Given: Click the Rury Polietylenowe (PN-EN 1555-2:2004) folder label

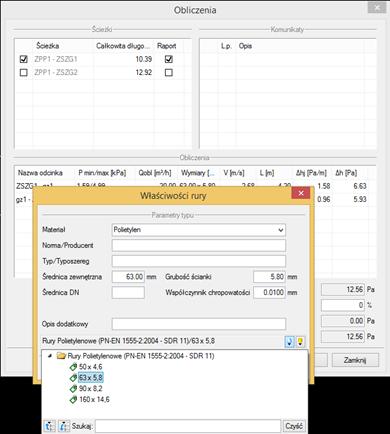Looking at the screenshot, I should 141,356.
